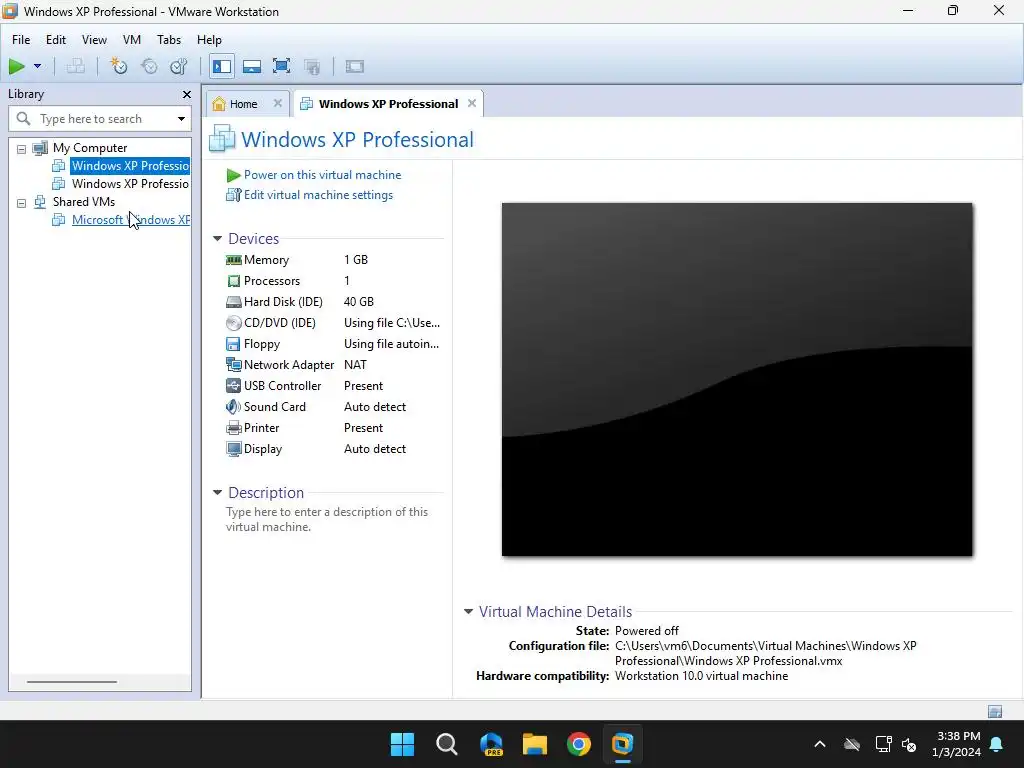Click the library horizontal scrollbar
Screen dimensions: 1024x768
coord(72,682)
